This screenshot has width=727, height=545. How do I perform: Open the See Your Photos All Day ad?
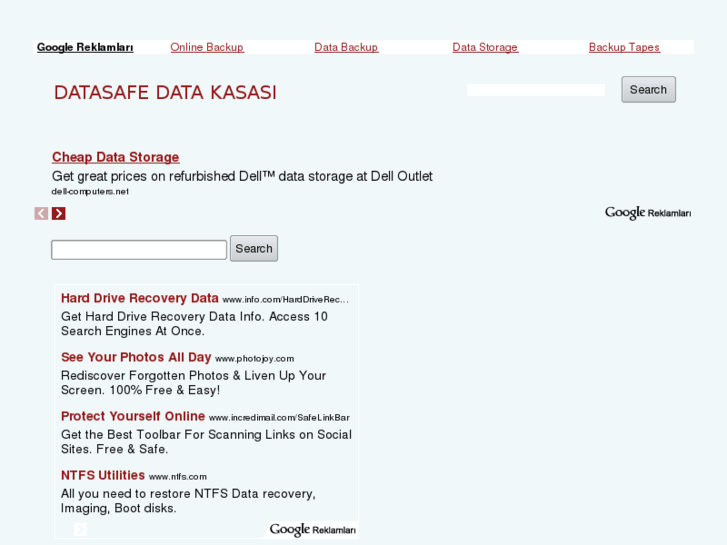(x=136, y=357)
